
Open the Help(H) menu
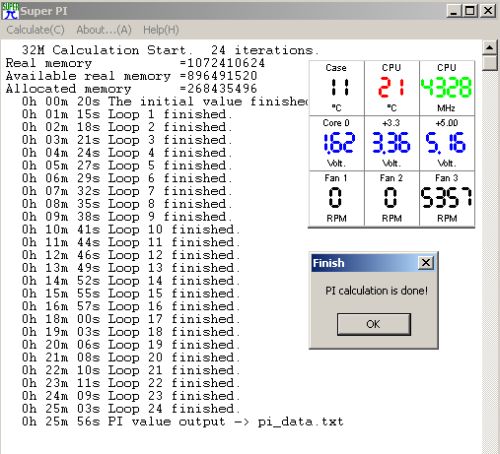point(161,30)
